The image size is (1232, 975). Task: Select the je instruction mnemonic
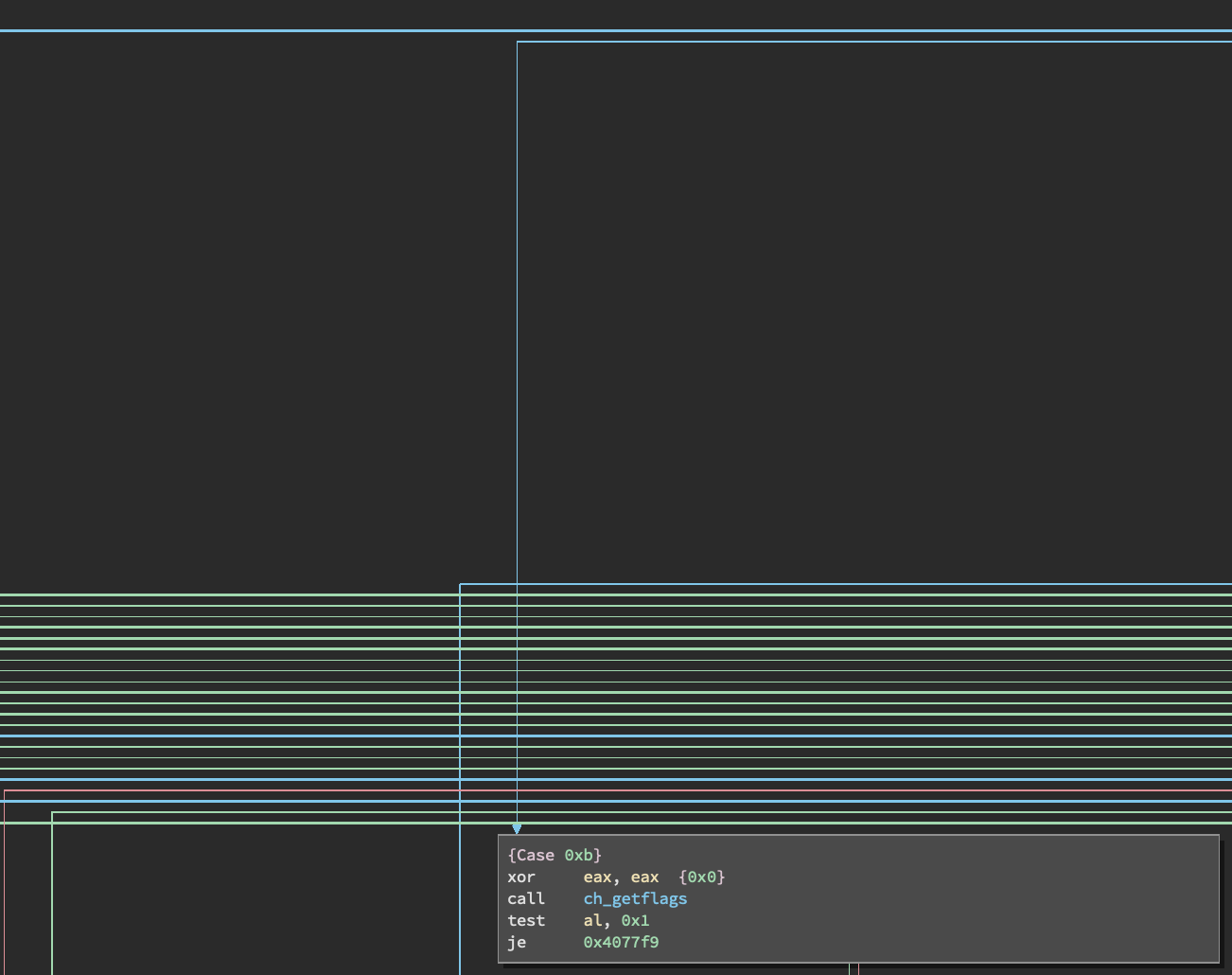point(517,942)
